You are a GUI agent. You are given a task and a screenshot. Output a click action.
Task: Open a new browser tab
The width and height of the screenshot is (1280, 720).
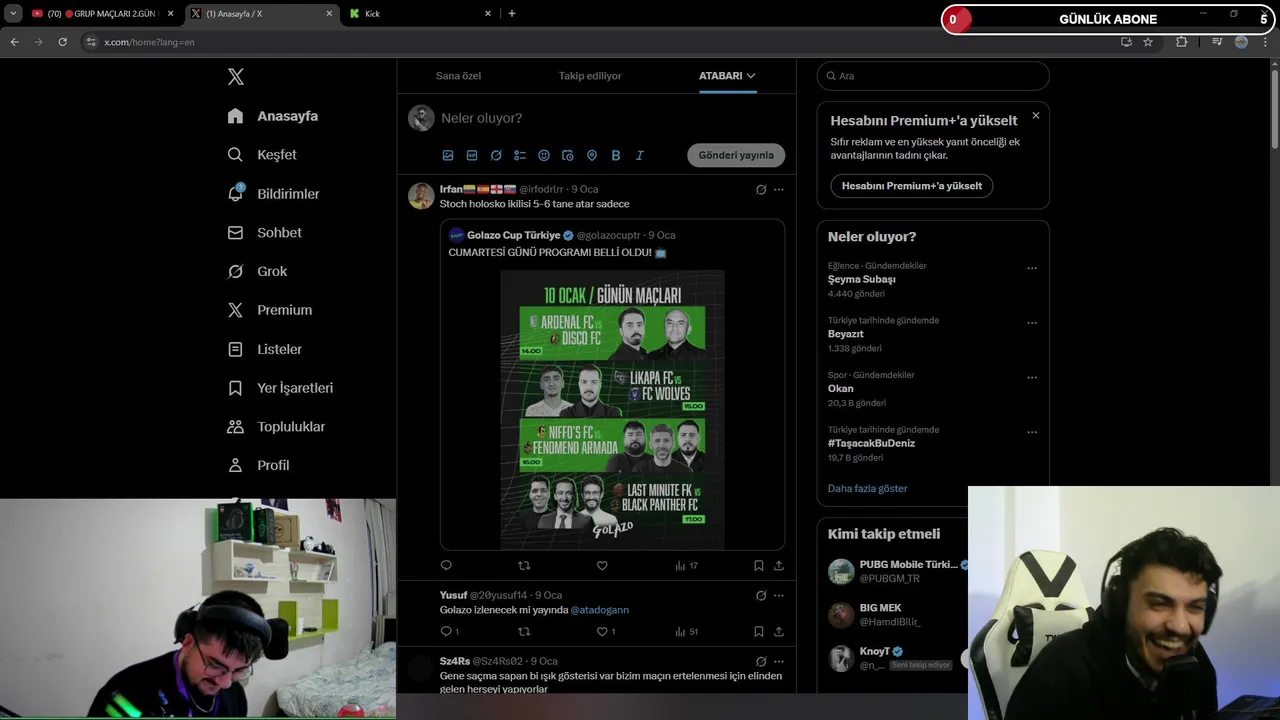click(512, 14)
